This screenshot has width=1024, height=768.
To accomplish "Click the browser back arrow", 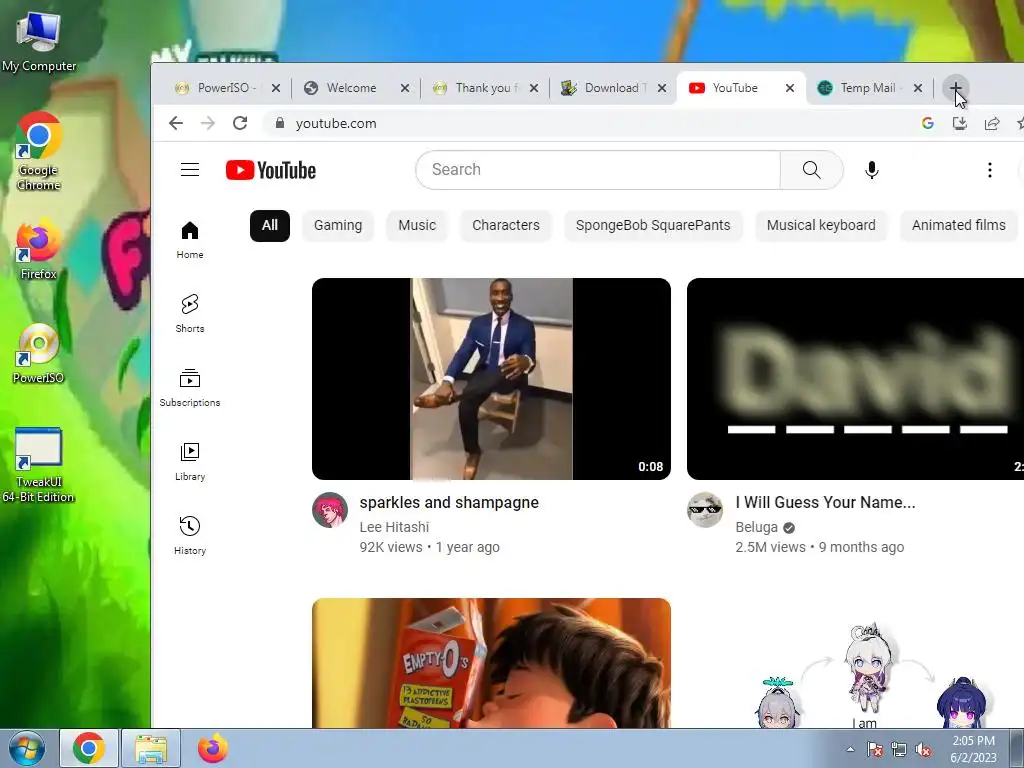I will [176, 123].
